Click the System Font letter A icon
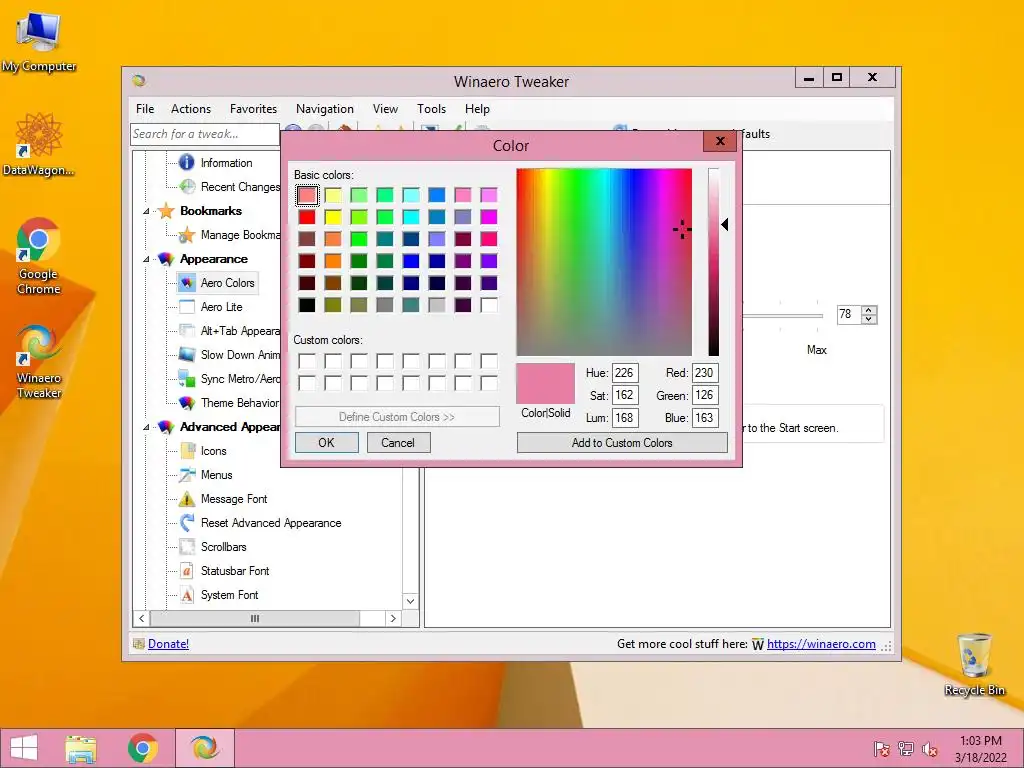 click(187, 595)
